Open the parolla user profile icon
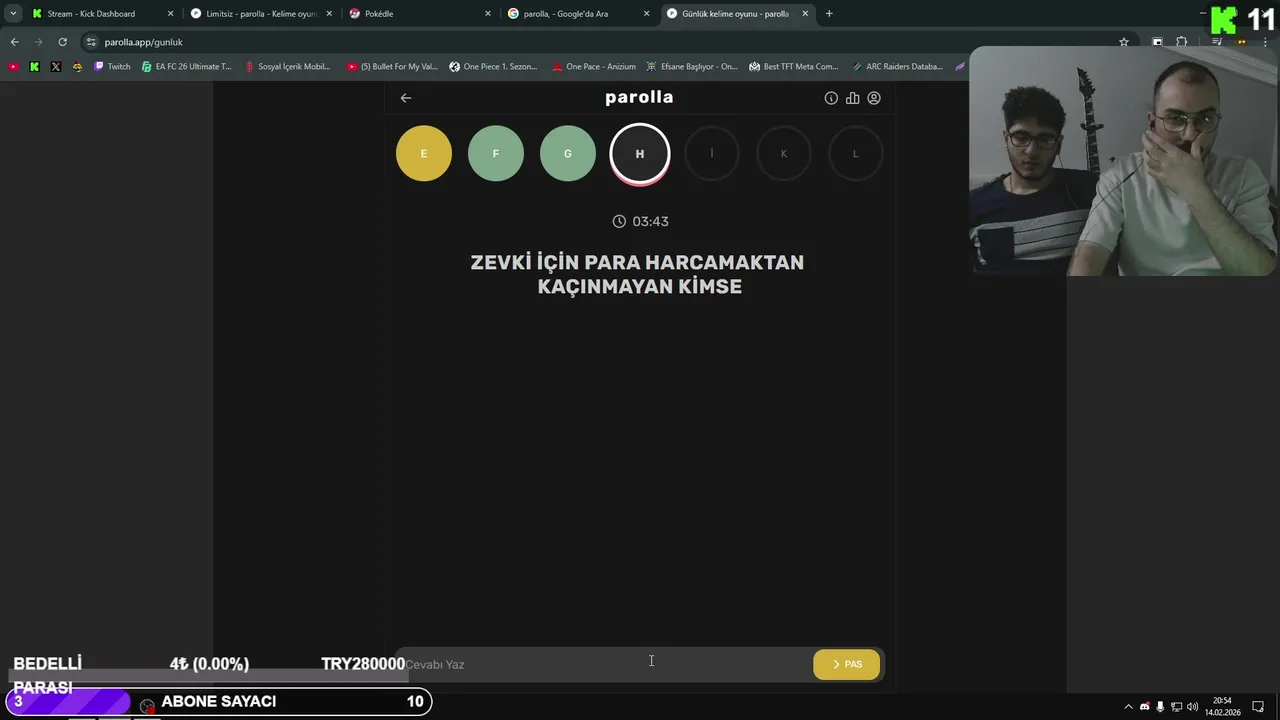Viewport: 1280px width, 720px height. coord(874,98)
